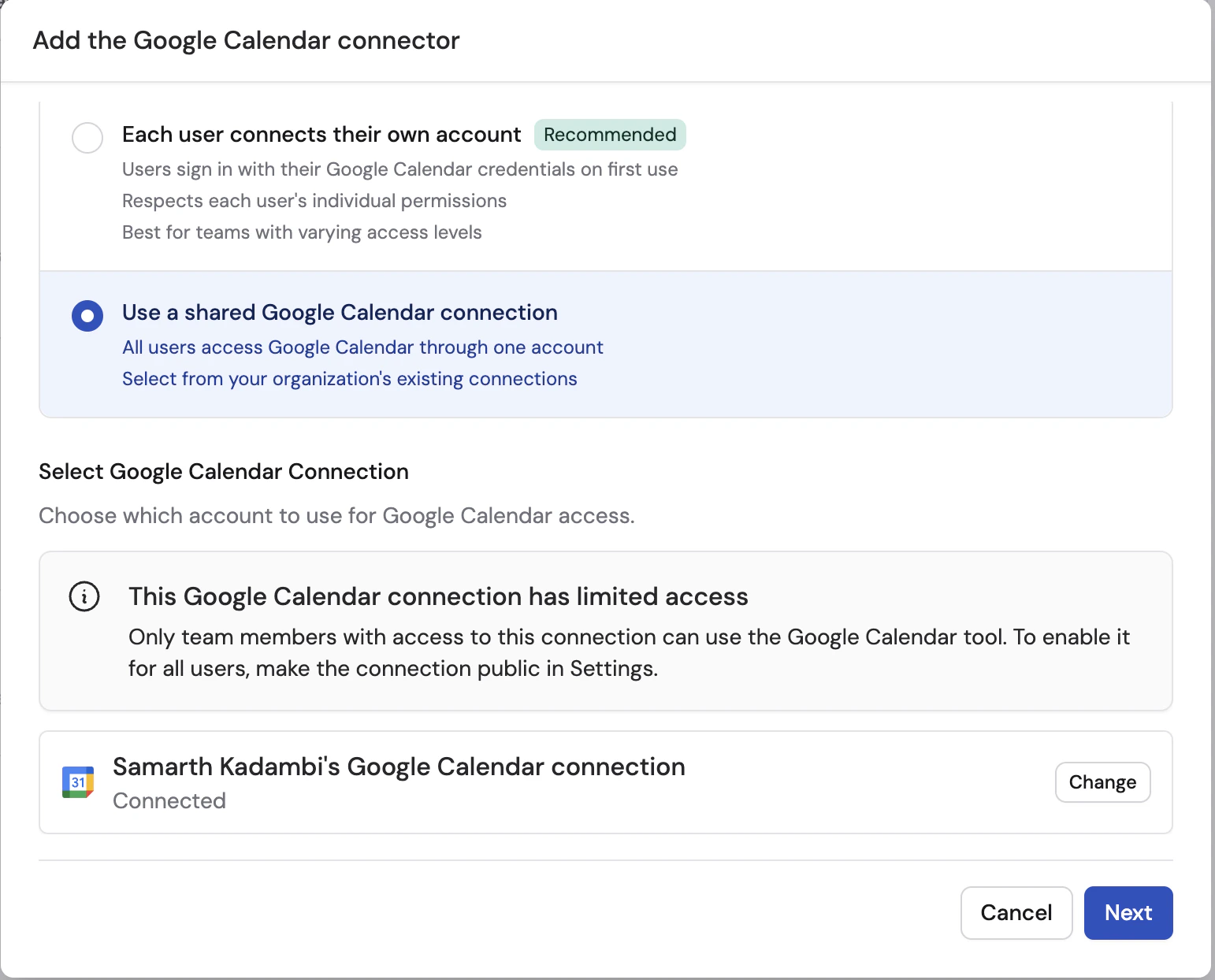Click the "limited access" notice heading
The height and width of the screenshot is (980, 1215).
pyautogui.click(x=438, y=596)
